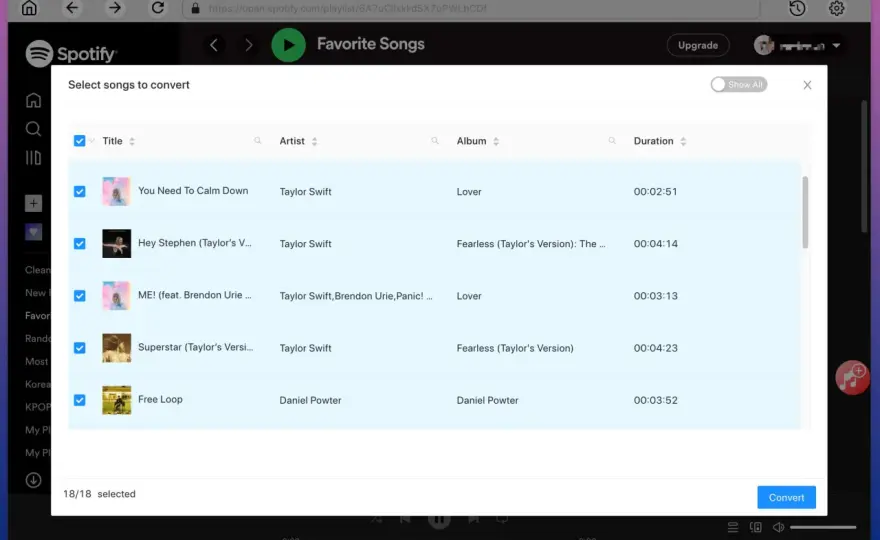
Task: Click the browser URL address field
Action: tap(470, 8)
